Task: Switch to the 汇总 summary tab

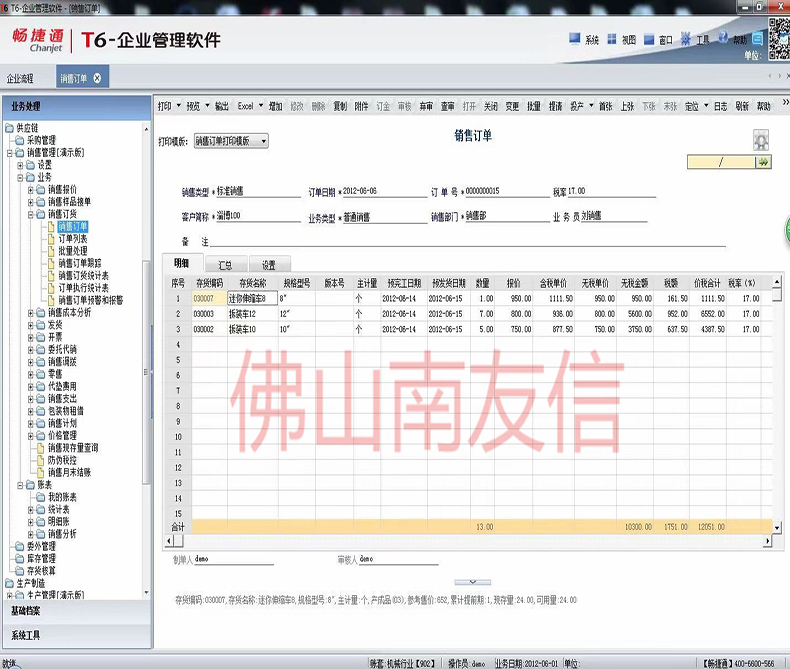Action: click(x=225, y=264)
